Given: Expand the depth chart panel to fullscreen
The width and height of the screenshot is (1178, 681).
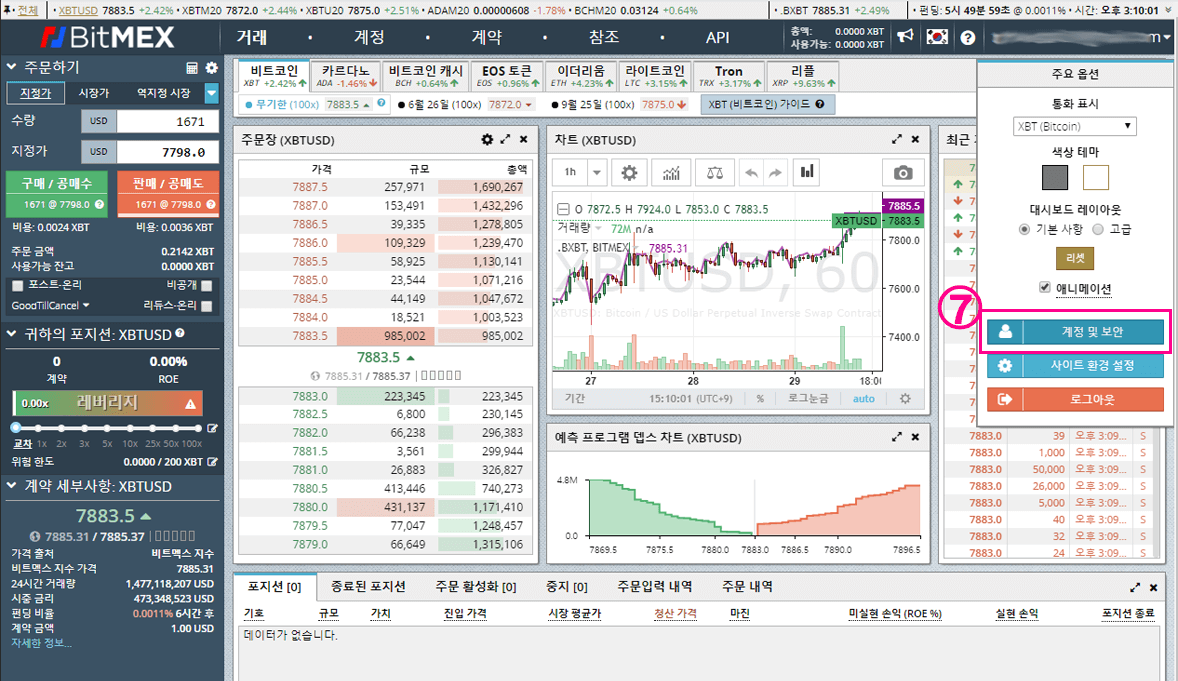Looking at the screenshot, I should tap(896, 437).
